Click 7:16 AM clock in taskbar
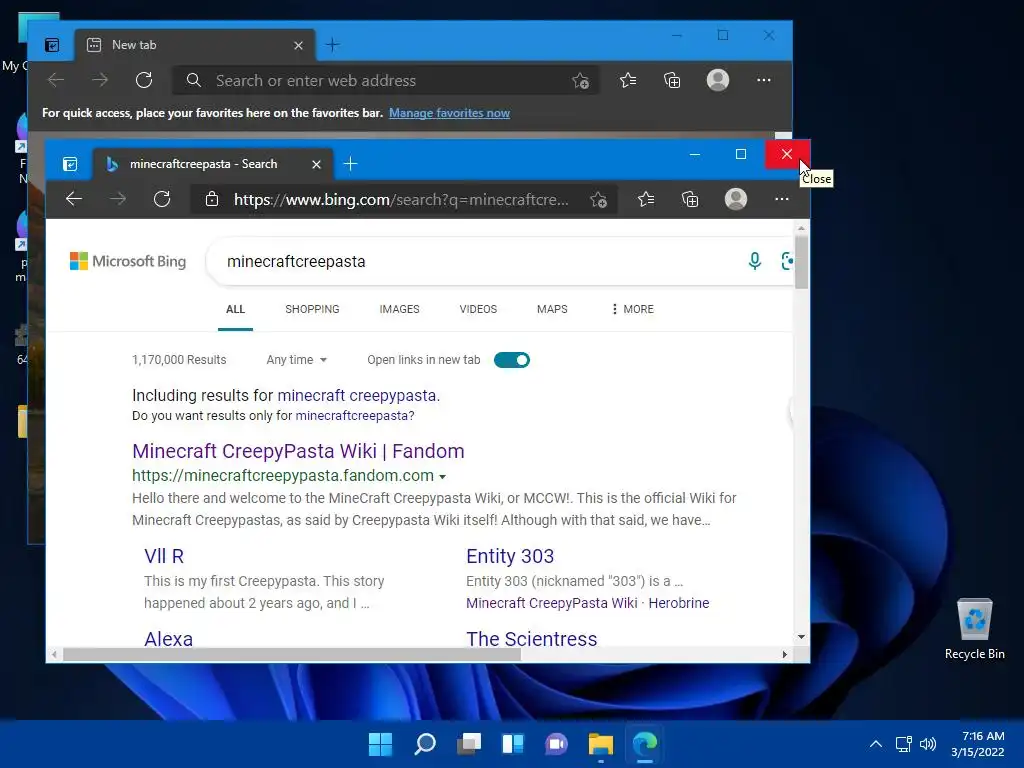Viewport: 1024px width, 768px height. pos(983,736)
